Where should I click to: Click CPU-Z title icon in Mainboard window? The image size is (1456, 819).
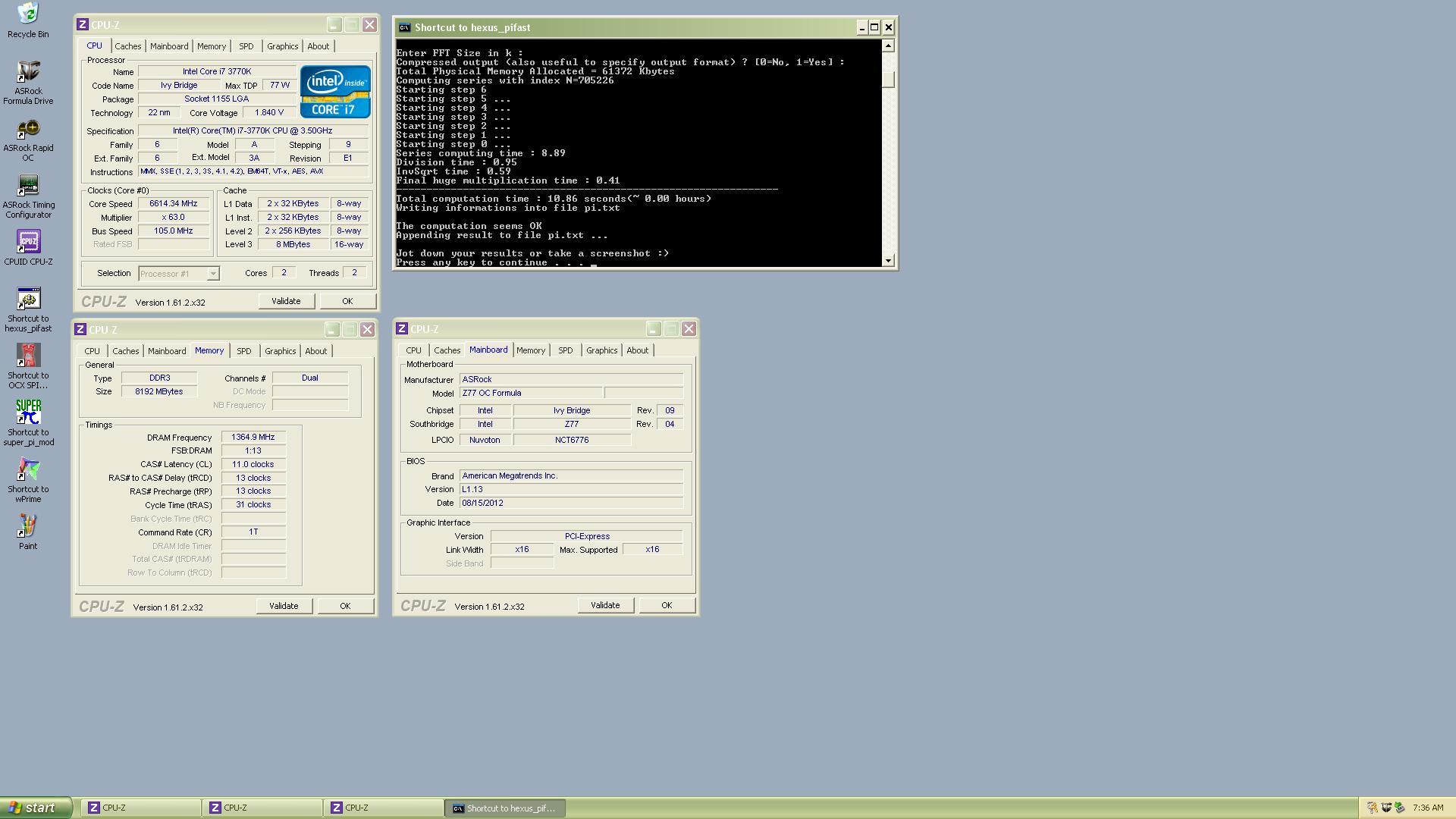(402, 328)
